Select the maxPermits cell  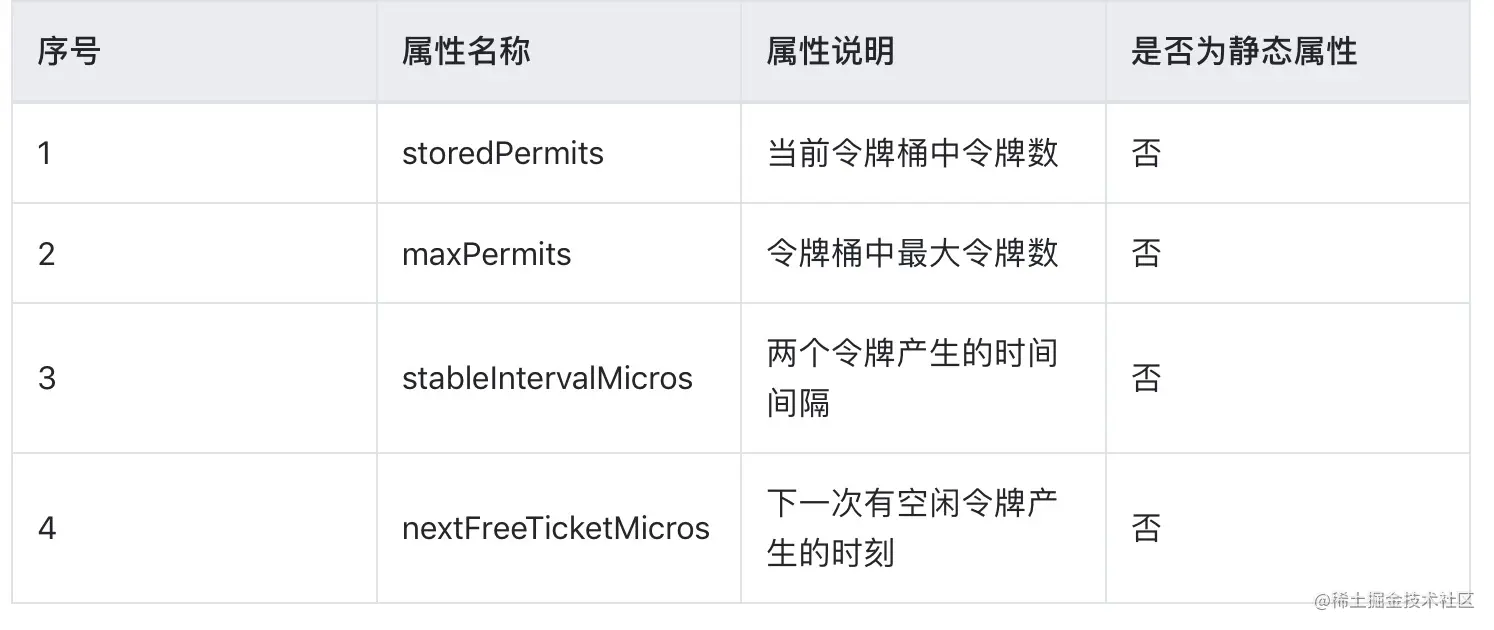(x=486, y=254)
